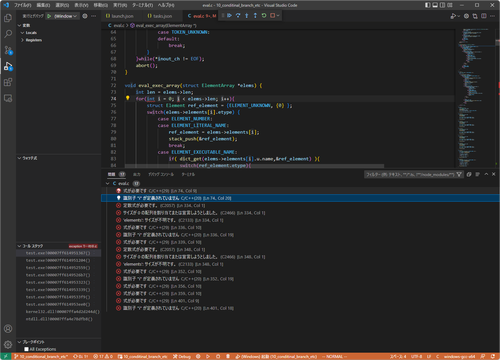Open debug configuration dropdown (Windows)
500x360 pixels.
pyautogui.click(x=66, y=16)
